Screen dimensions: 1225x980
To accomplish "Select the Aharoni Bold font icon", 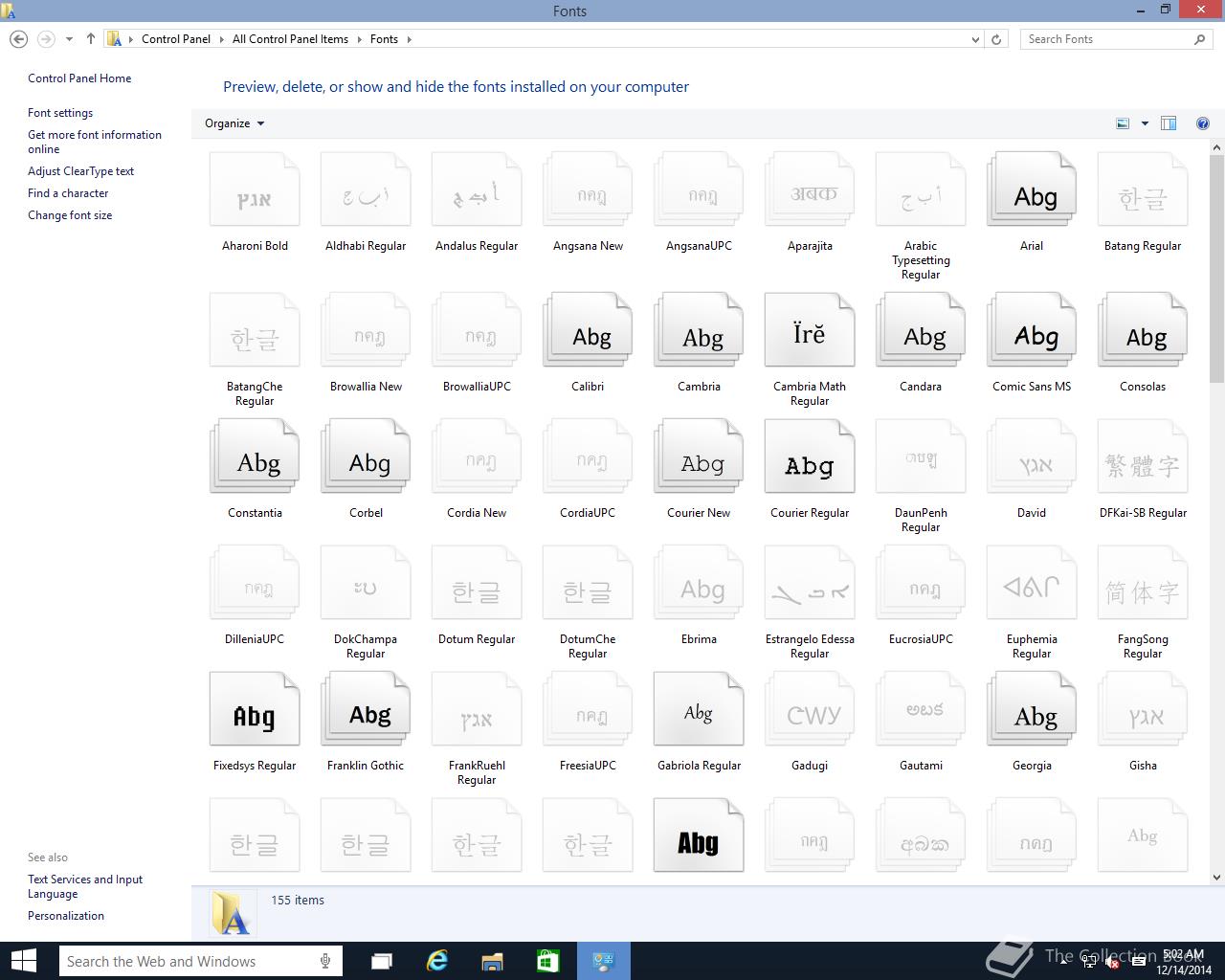I will [255, 191].
